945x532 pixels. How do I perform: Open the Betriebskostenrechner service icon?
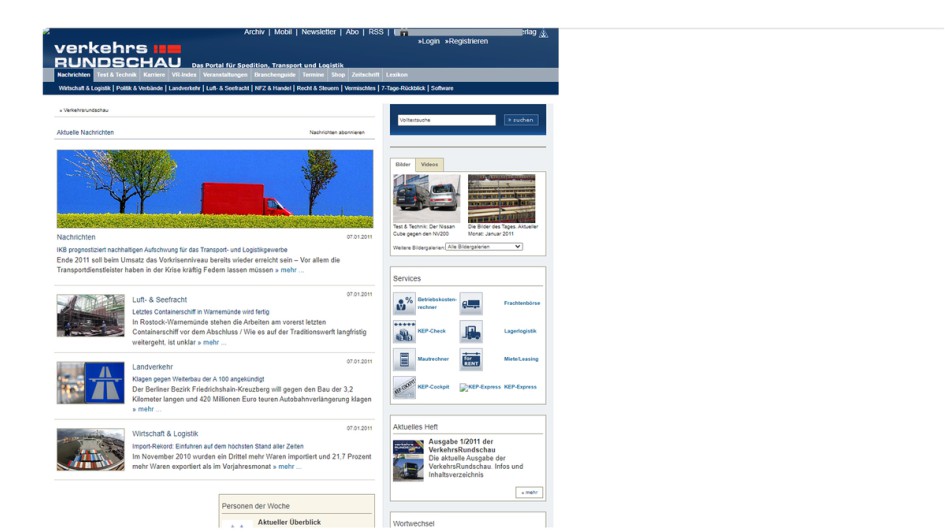coord(404,303)
